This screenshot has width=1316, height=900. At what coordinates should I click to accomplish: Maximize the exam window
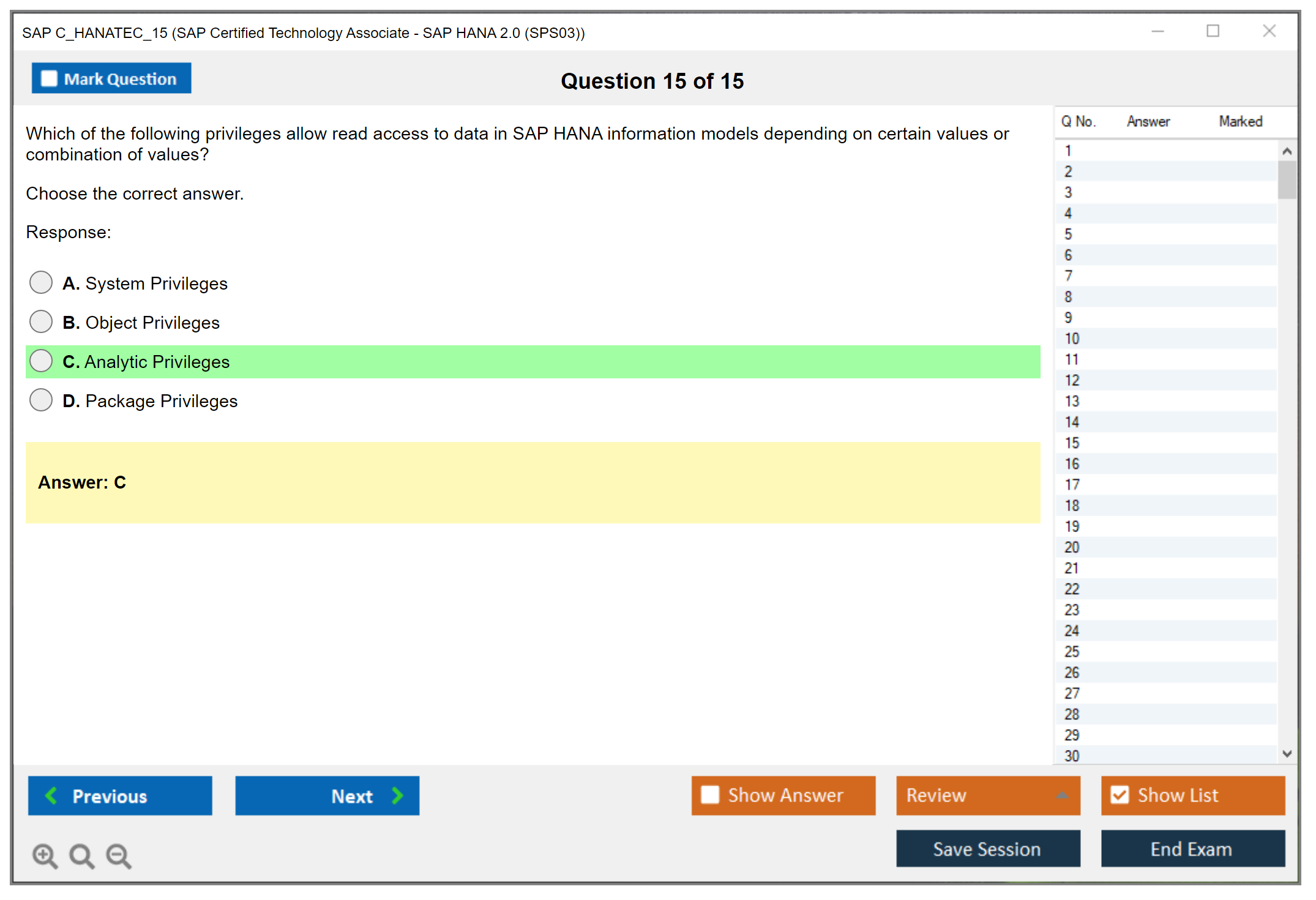pyautogui.click(x=1213, y=31)
